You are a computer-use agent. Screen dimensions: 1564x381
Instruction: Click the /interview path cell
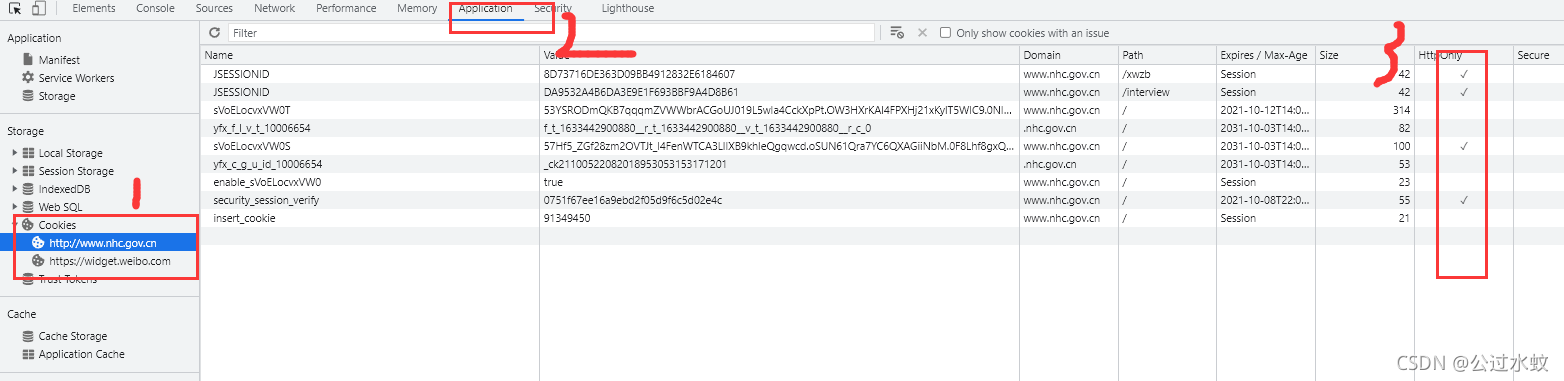coord(1167,92)
